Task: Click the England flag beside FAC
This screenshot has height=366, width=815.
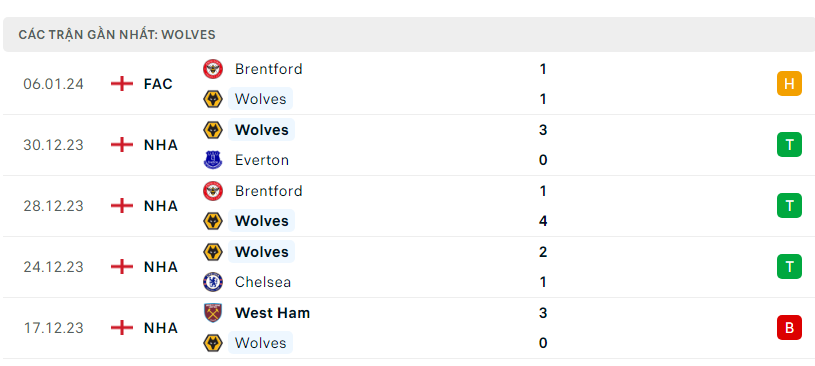Action: point(122,84)
